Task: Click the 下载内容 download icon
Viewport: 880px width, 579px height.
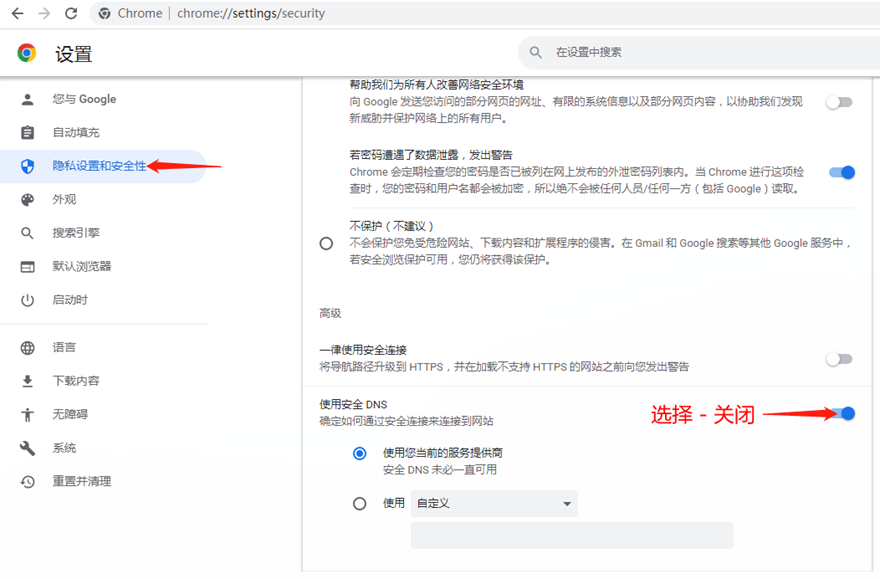Action: click(28, 381)
